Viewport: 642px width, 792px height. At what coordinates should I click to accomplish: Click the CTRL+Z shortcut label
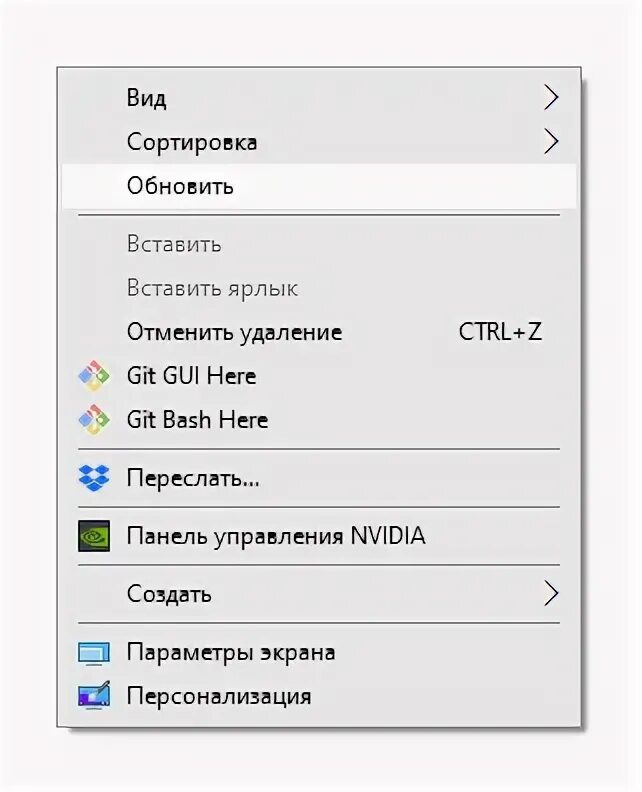pos(500,332)
